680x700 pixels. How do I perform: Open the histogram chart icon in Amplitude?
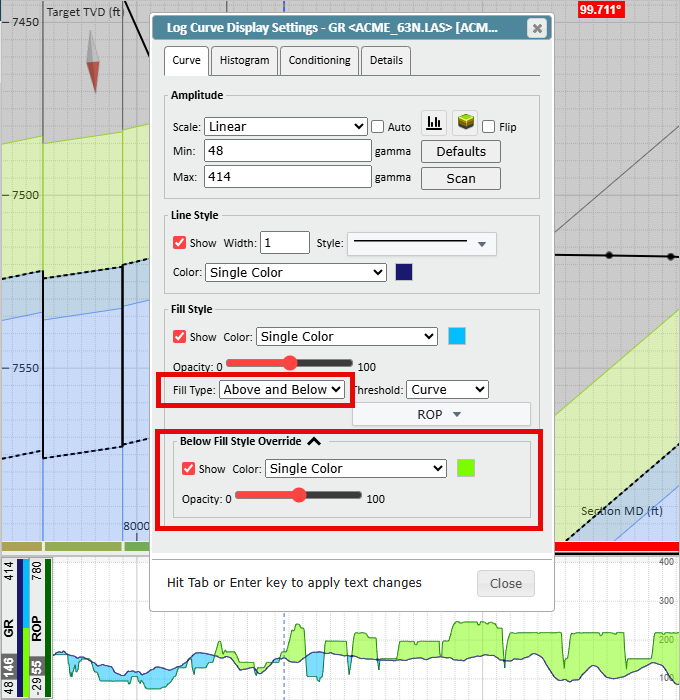click(x=434, y=122)
